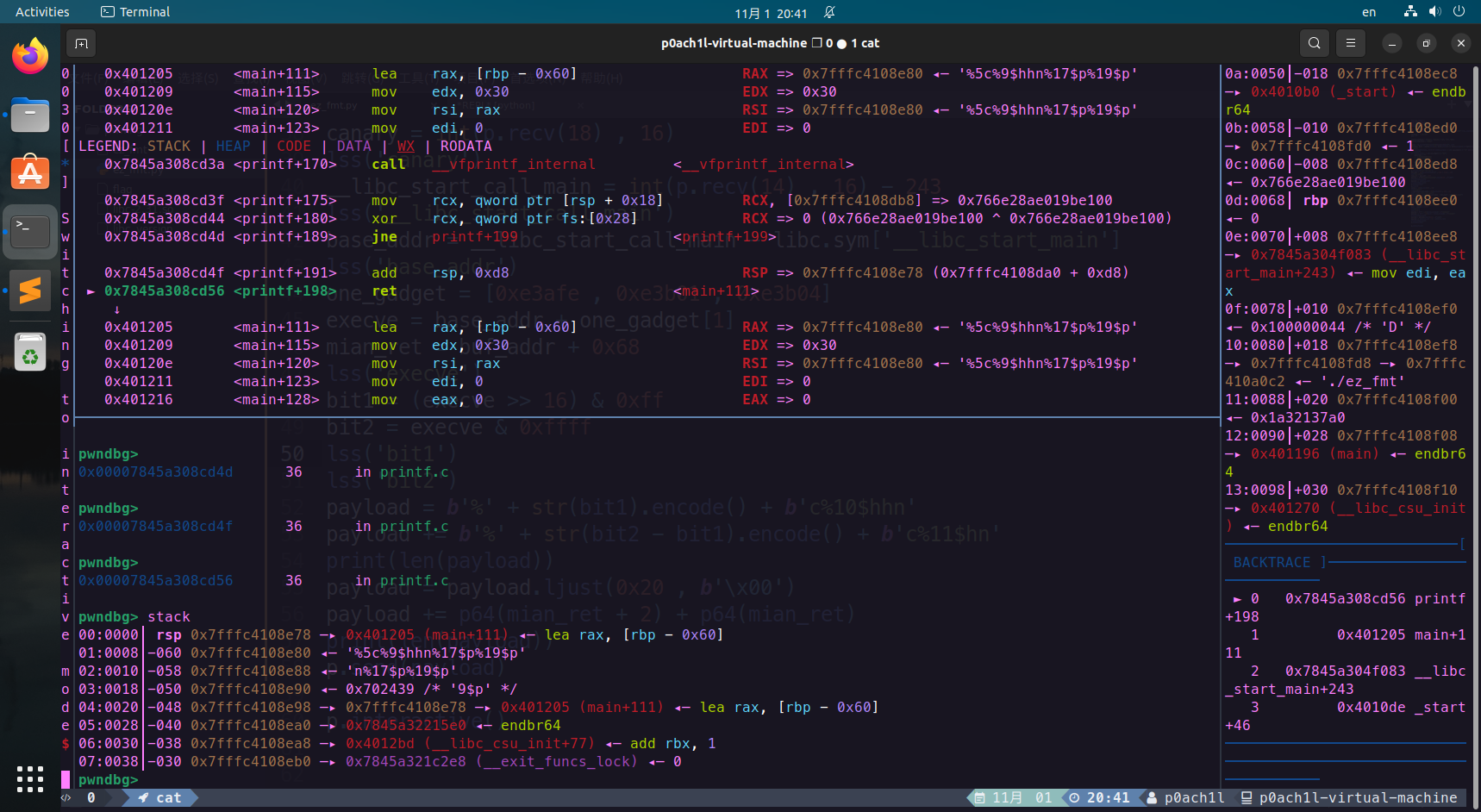Click the uppercase 'RSP' register name
1481x812 pixels.
tap(754, 273)
